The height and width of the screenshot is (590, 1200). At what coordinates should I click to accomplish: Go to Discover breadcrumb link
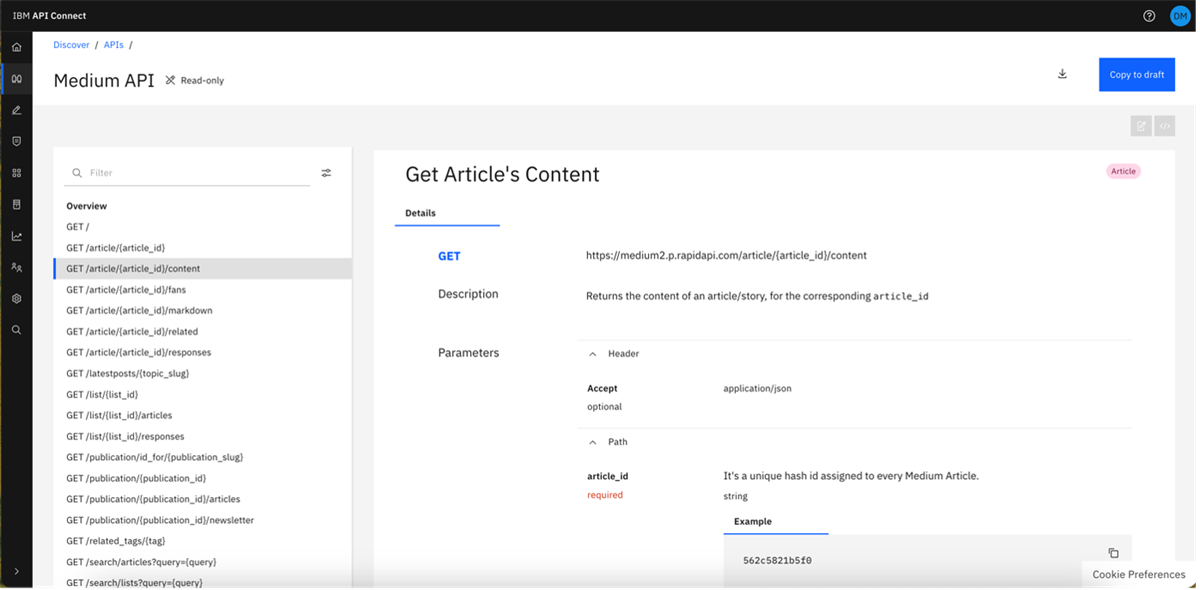pos(71,45)
